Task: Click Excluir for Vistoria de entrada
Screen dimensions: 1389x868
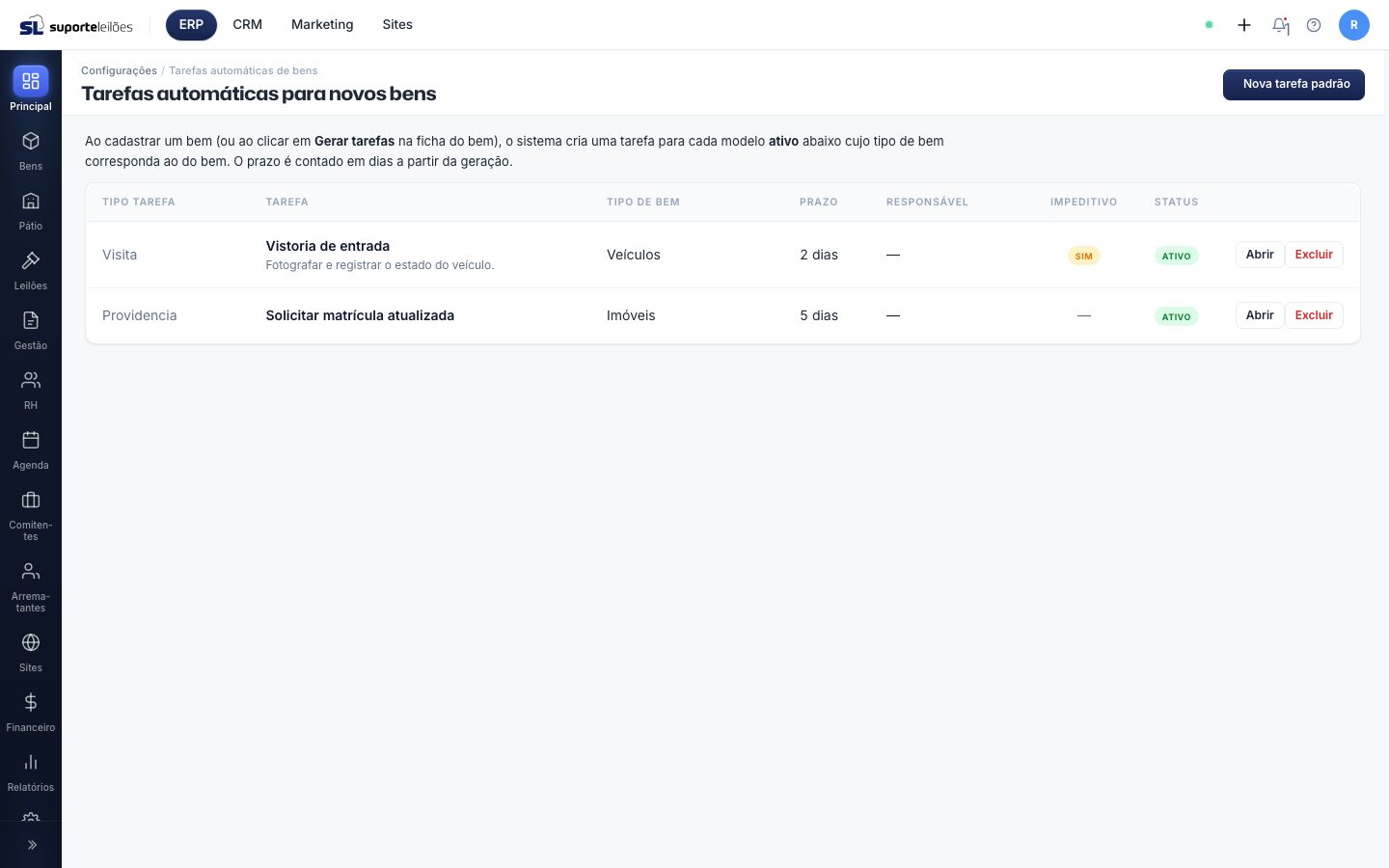Action: pos(1314,255)
